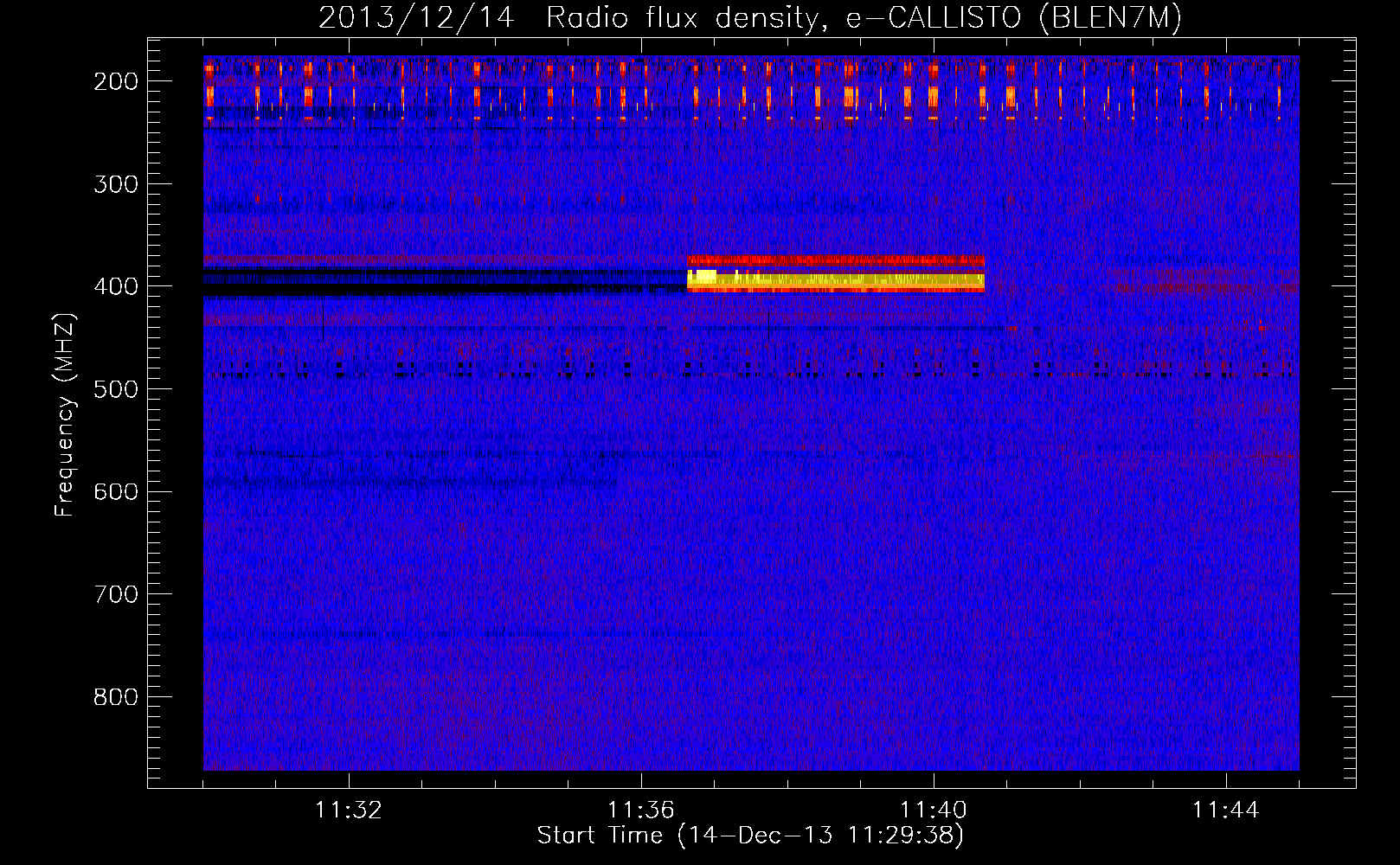Click the plot title mentioning e-CALLISTO (BLEN7M)
This screenshot has width=1400, height=865.
click(x=749, y=18)
